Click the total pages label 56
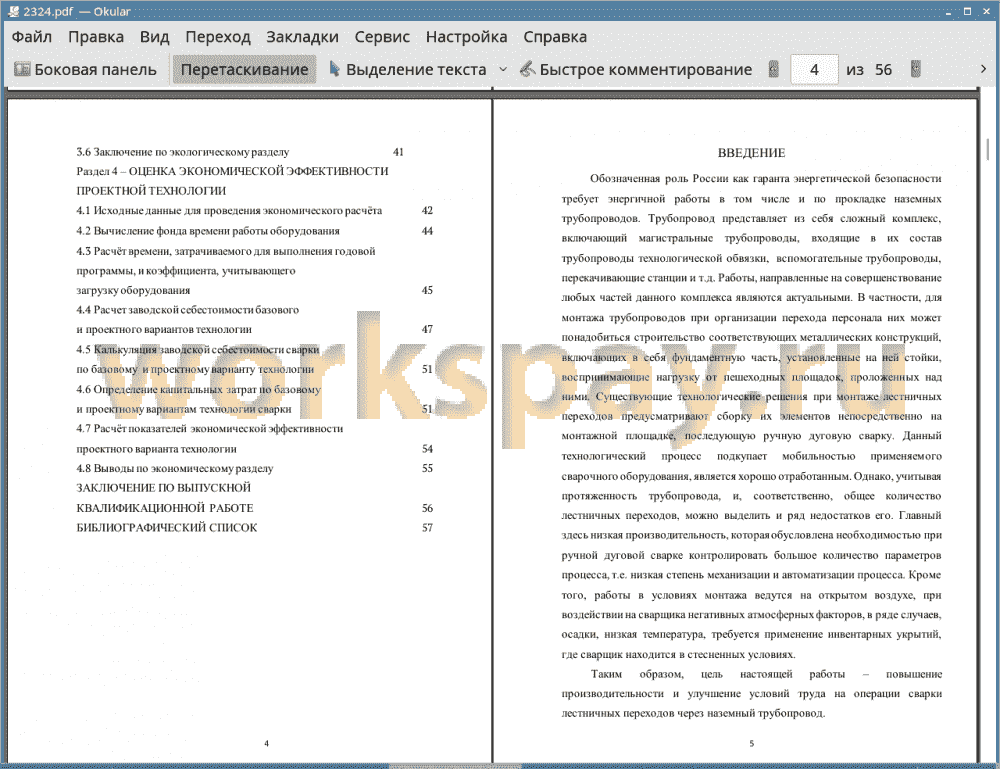1000x769 pixels. point(883,70)
